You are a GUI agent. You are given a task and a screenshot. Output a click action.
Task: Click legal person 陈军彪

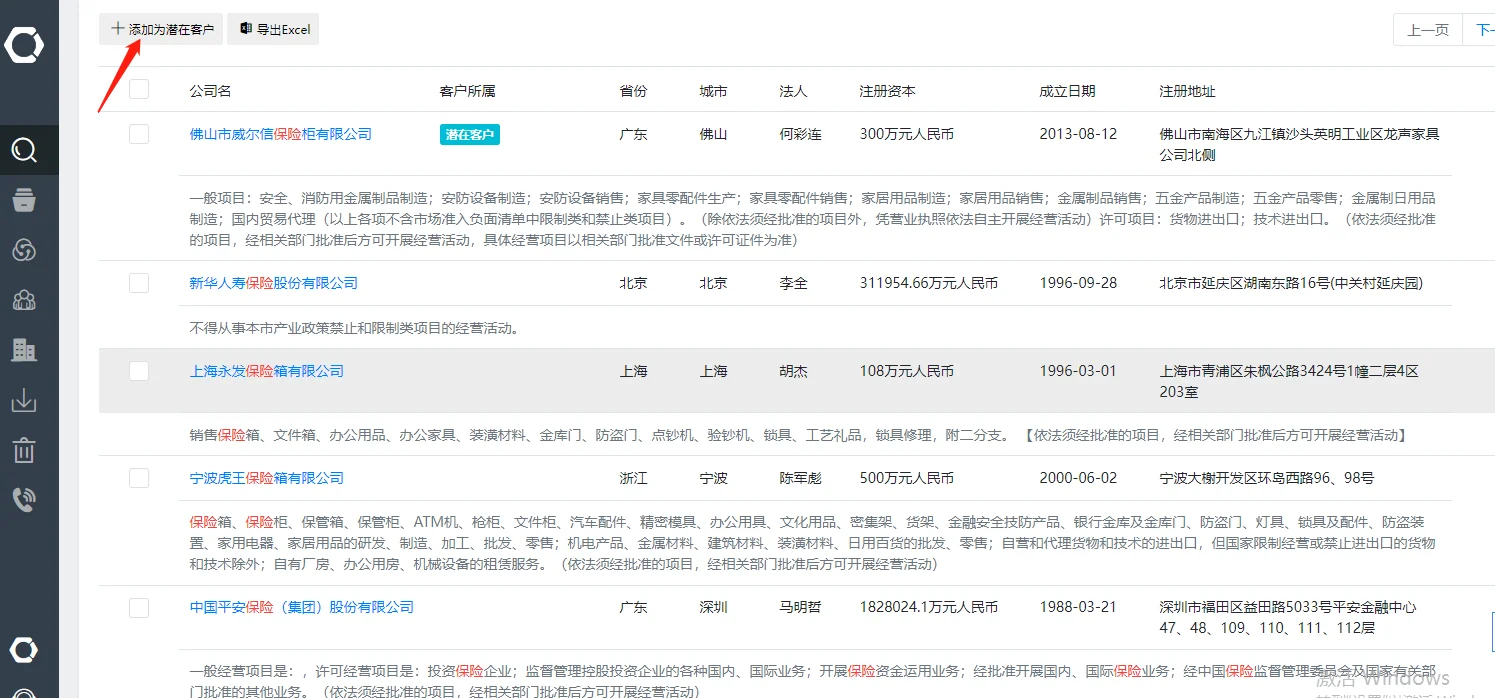(800, 478)
